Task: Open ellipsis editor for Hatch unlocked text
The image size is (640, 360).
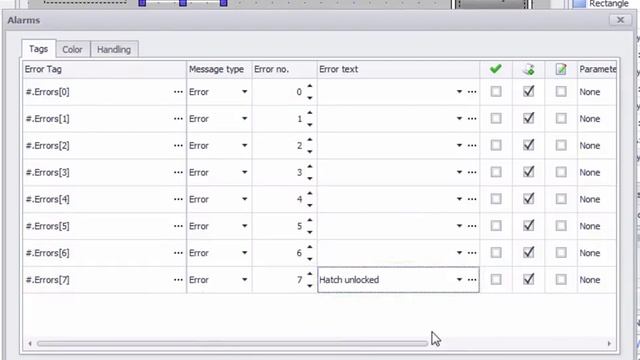Action: click(x=472, y=280)
